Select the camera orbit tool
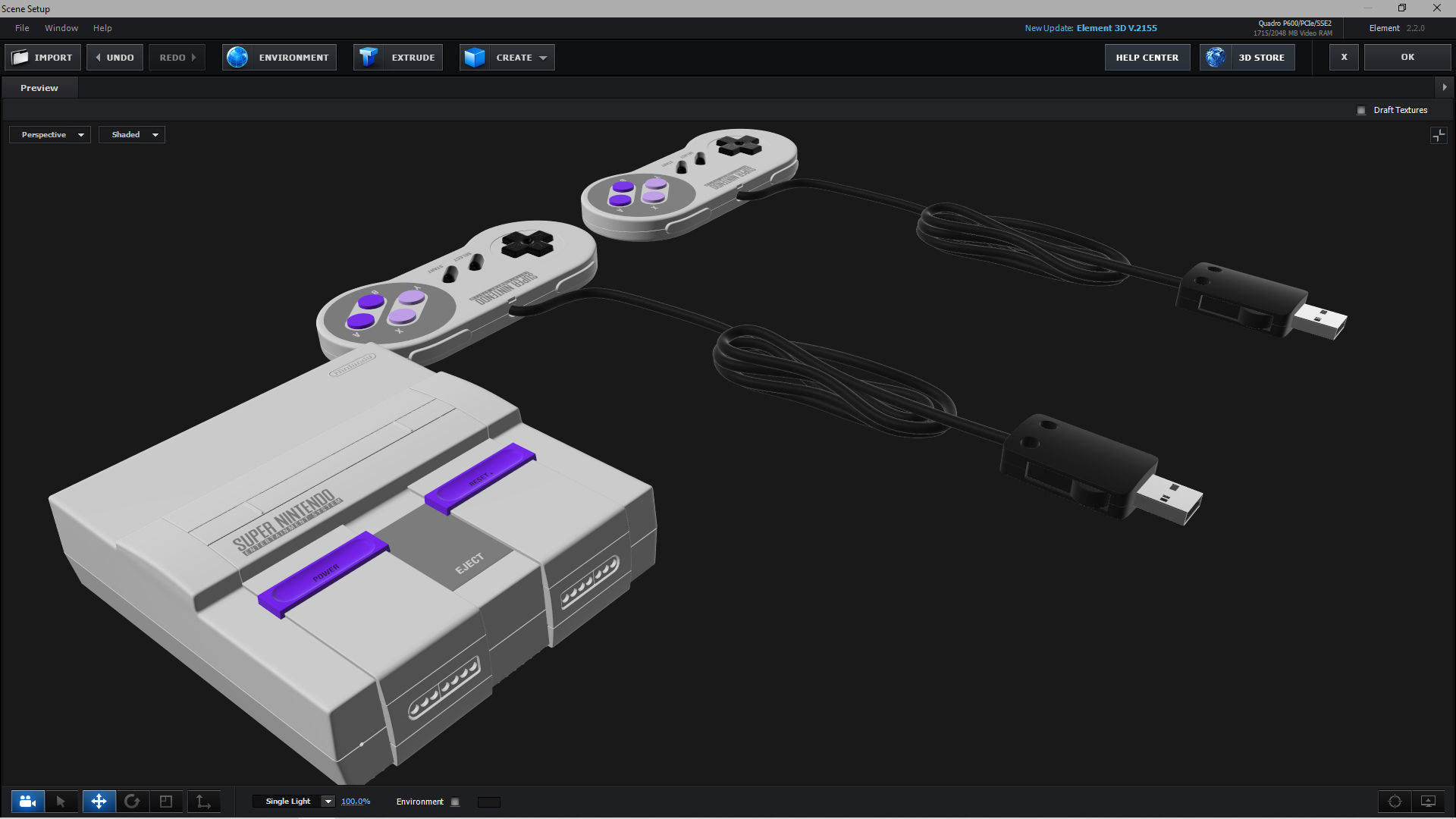This screenshot has width=1456, height=819. [27, 802]
